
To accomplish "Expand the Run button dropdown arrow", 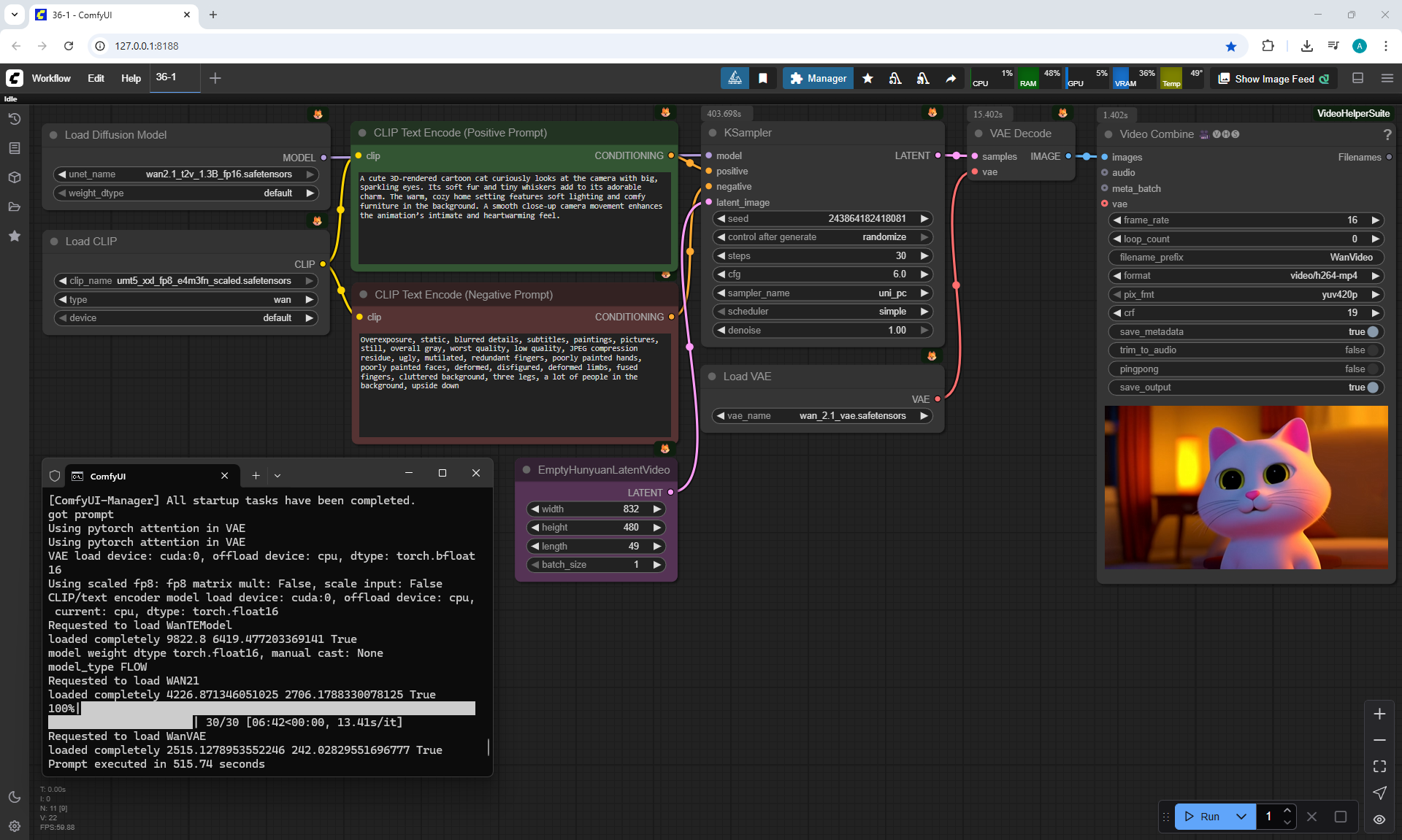I will point(1241,817).
